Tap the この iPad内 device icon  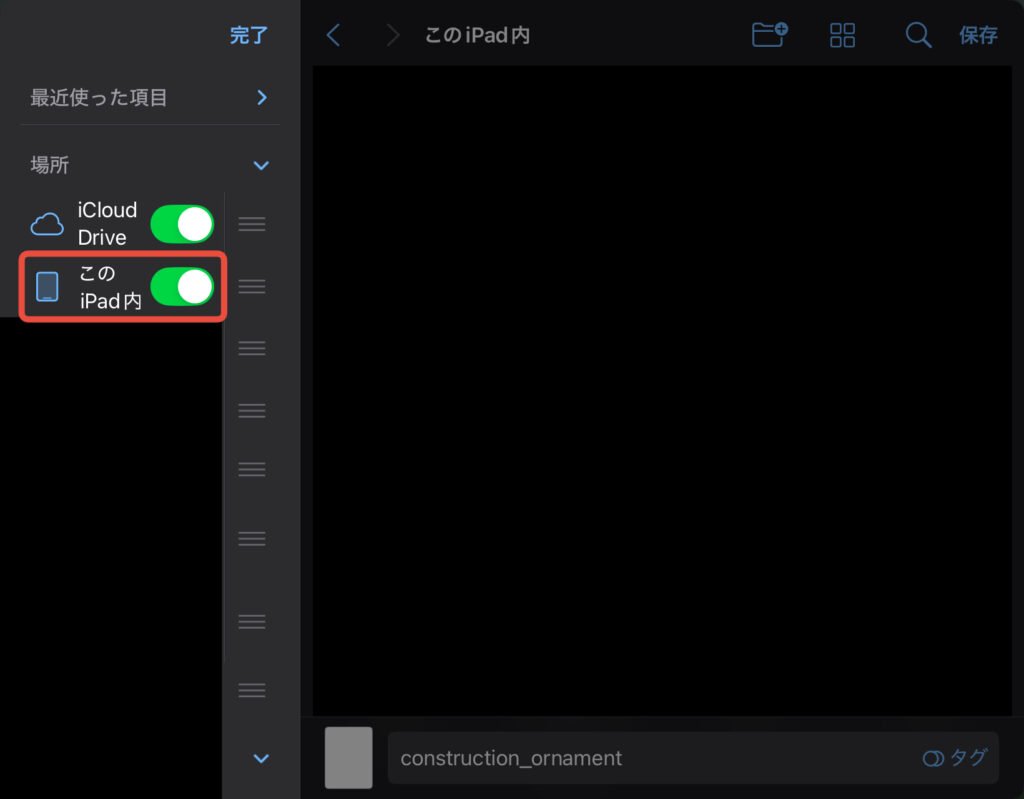[x=47, y=287]
